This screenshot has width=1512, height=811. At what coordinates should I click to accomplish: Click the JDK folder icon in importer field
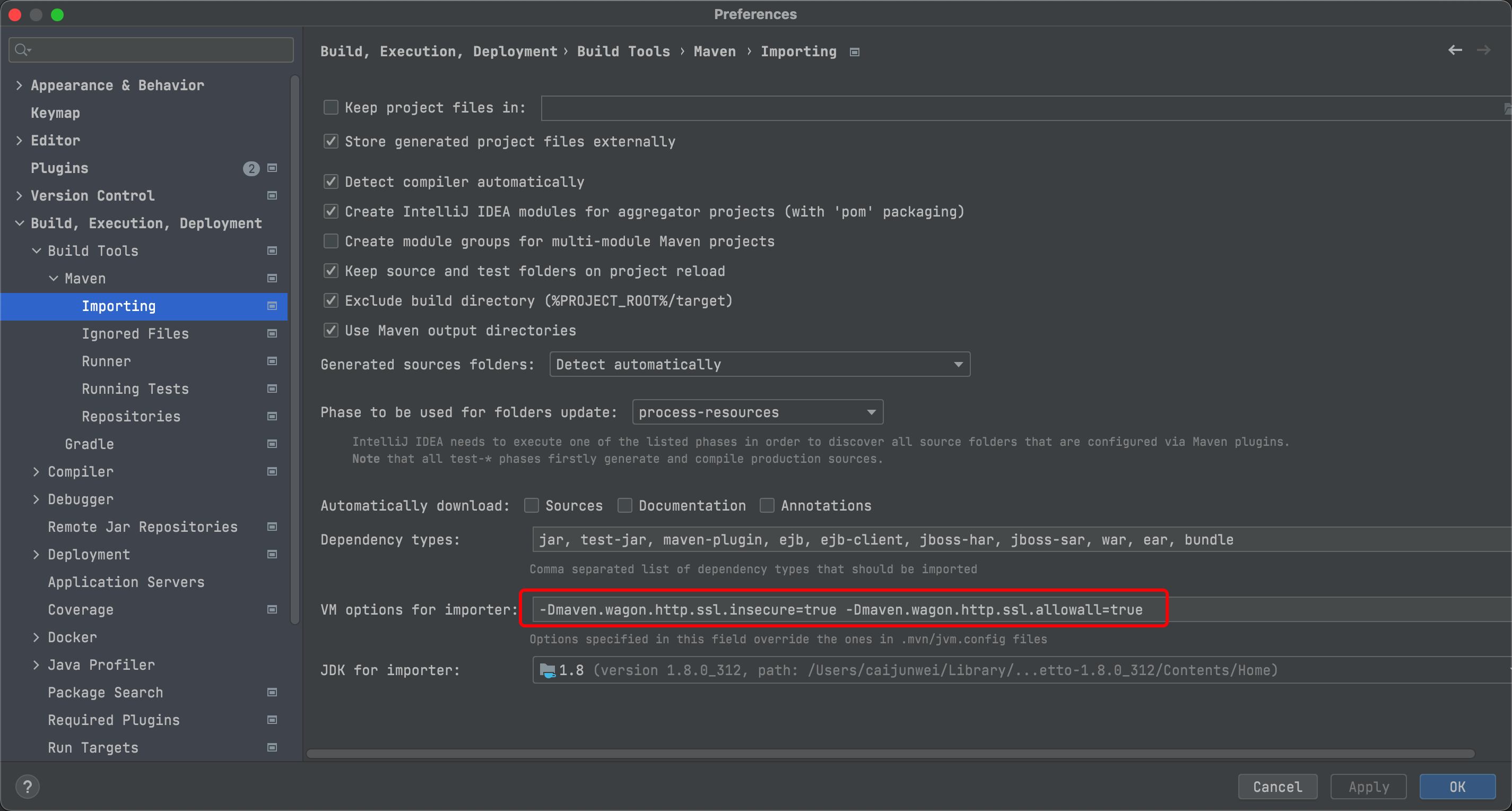[547, 670]
